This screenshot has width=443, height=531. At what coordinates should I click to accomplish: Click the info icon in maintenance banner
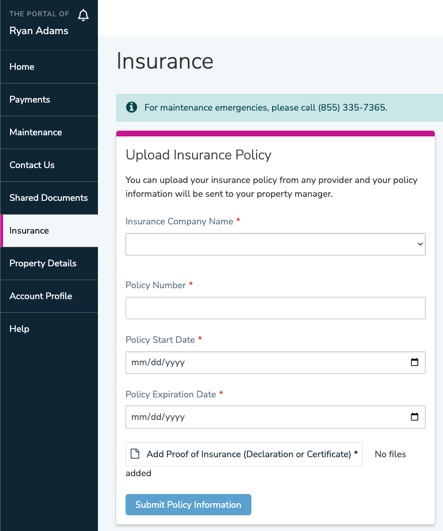131,107
